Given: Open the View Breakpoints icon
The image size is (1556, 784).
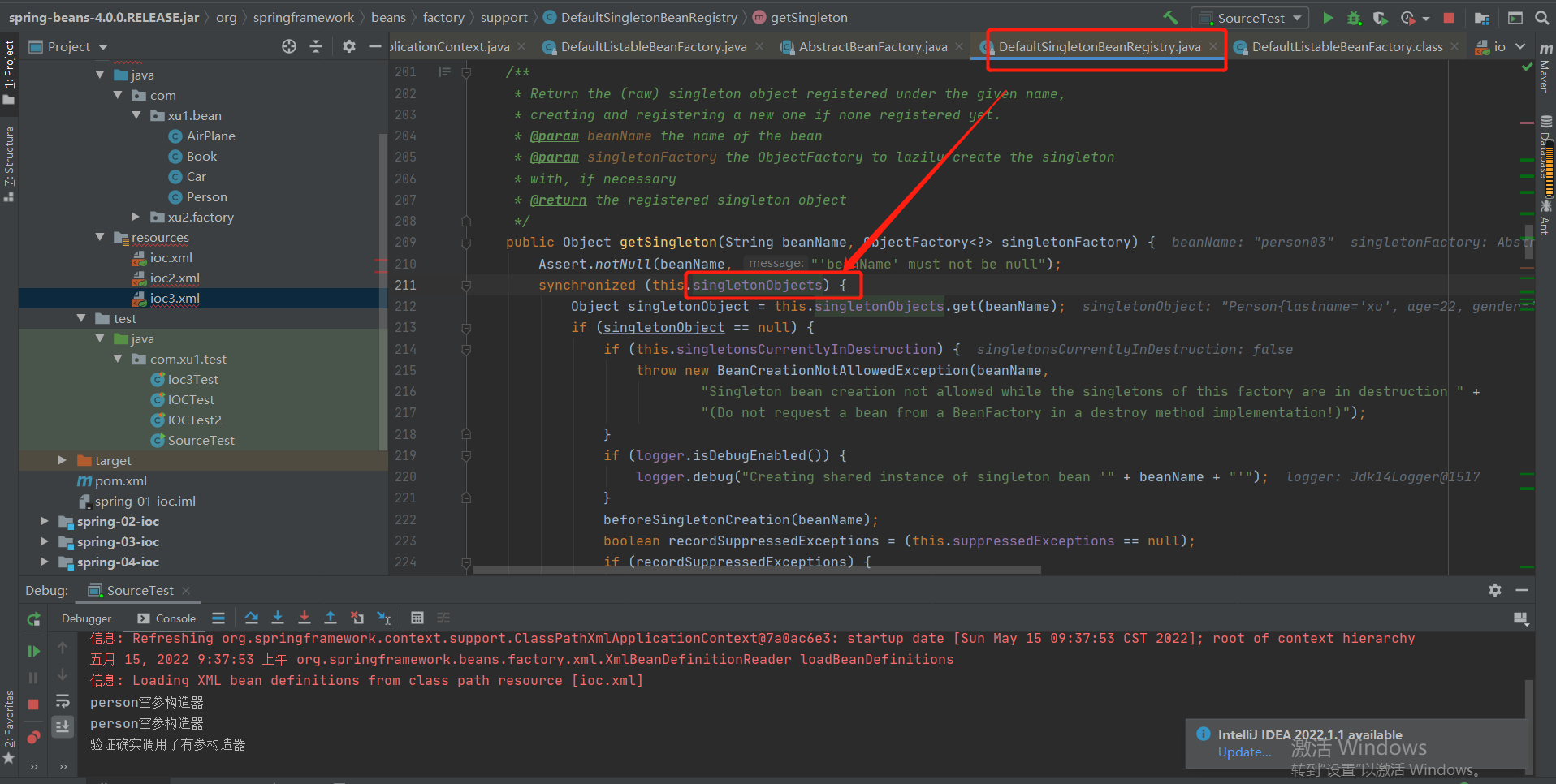Looking at the screenshot, I should point(33,737).
